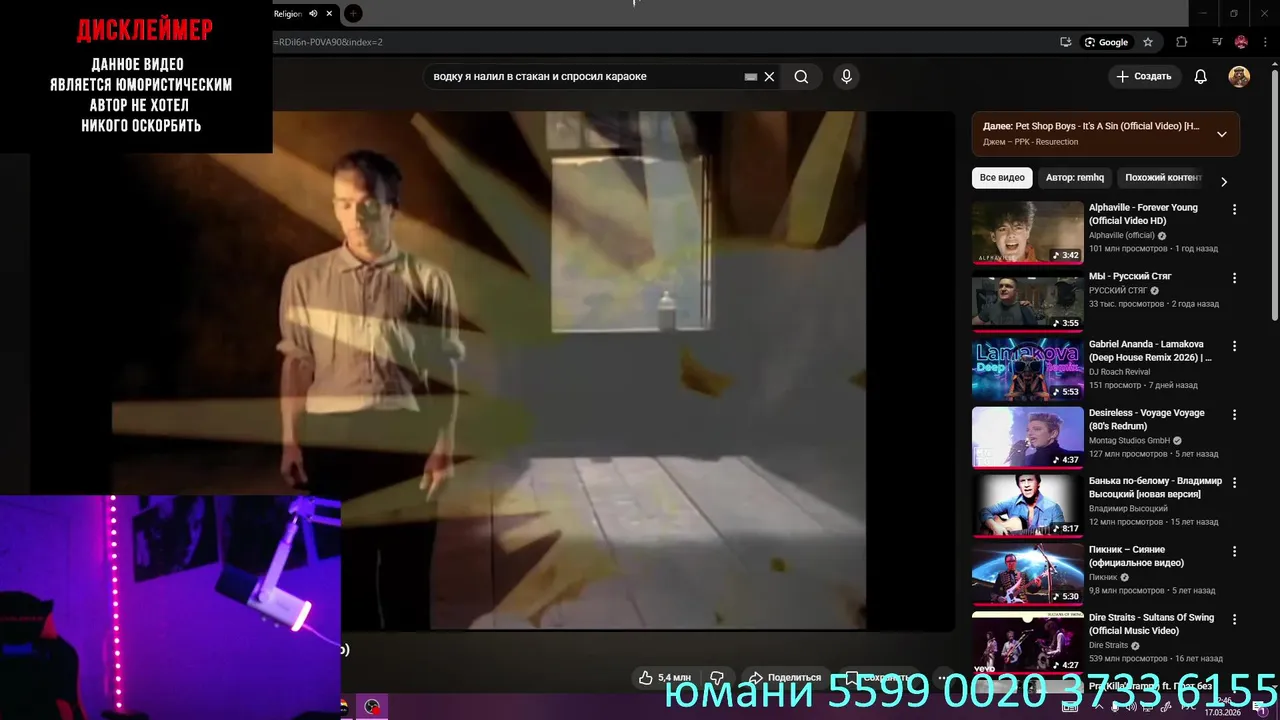This screenshot has width=1280, height=720.
Task: Click the install app icon in address bar
Action: click(1066, 42)
